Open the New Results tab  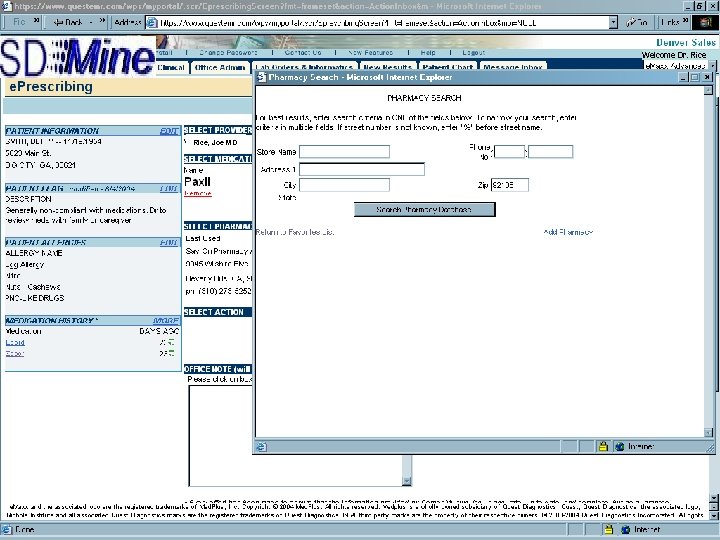388,67
